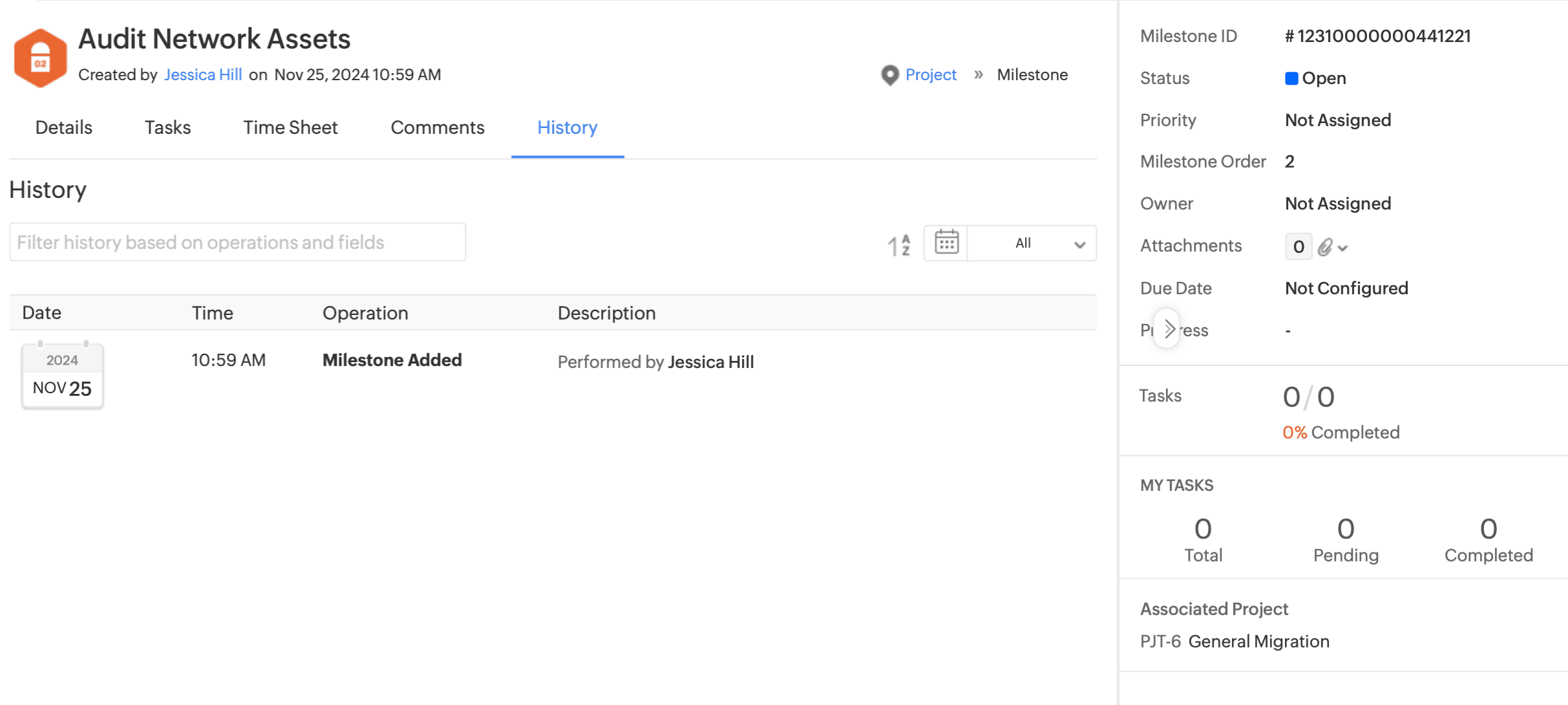Open the Time Sheet tab
This screenshot has height=705, width=1568.
[290, 127]
